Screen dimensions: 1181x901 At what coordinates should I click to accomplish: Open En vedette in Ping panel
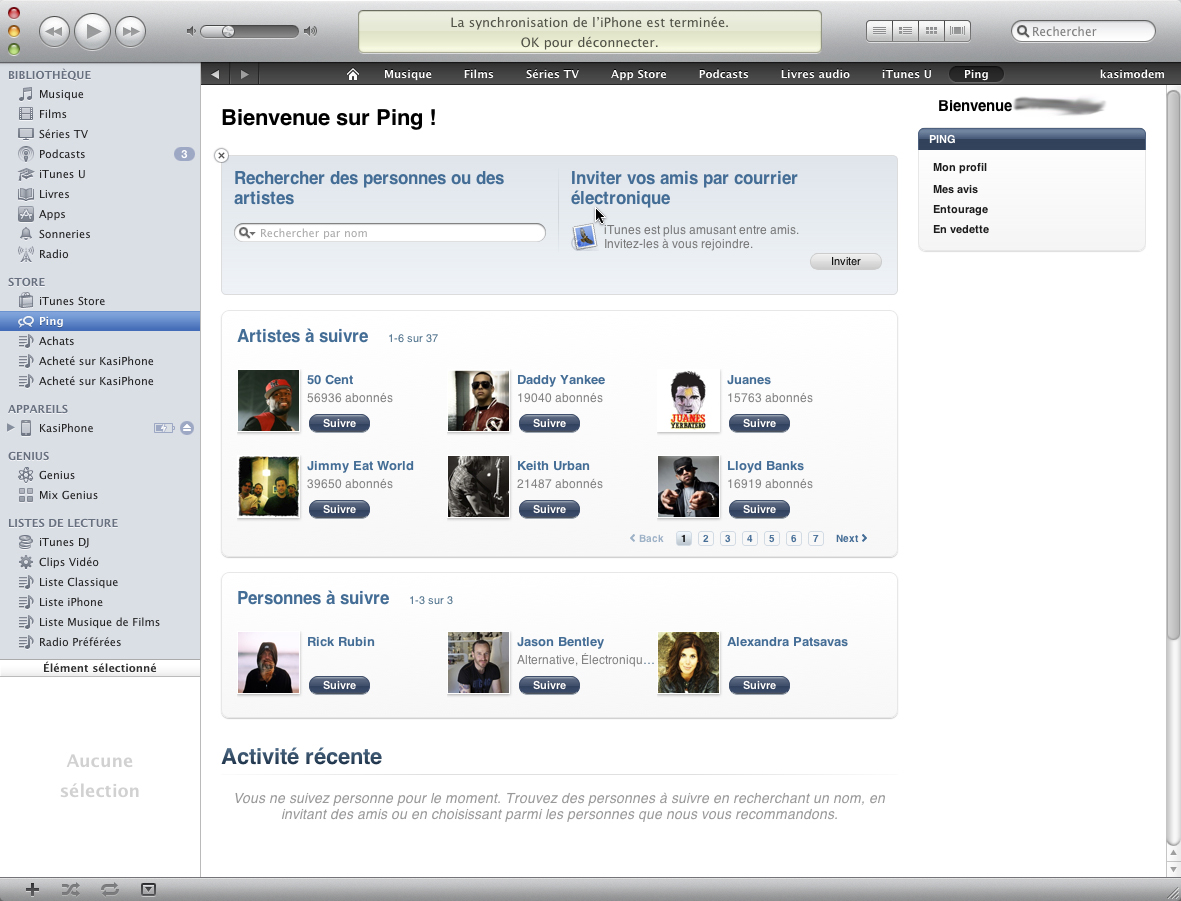tap(961, 229)
